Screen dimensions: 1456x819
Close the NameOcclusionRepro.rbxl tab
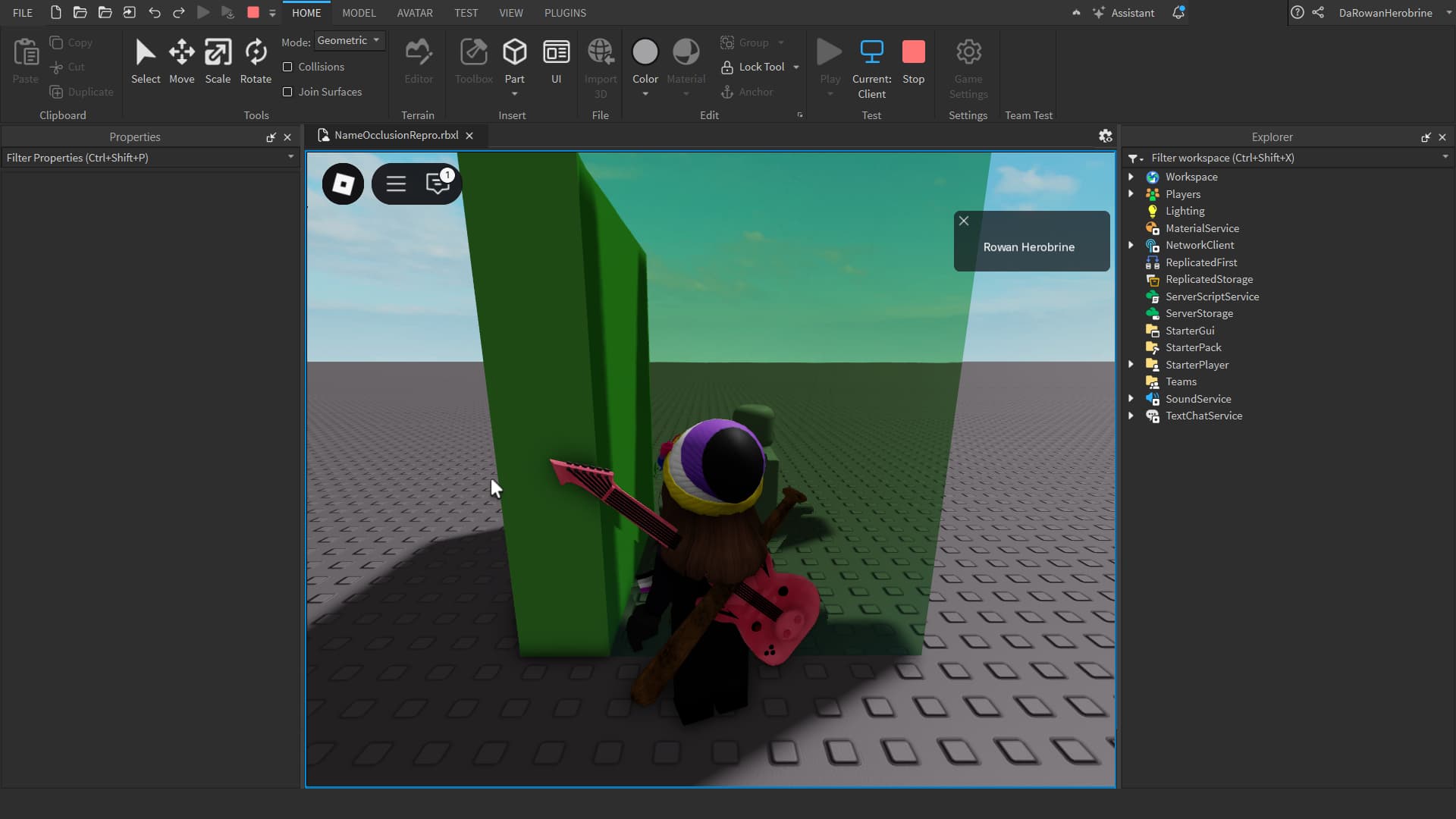[x=469, y=136]
